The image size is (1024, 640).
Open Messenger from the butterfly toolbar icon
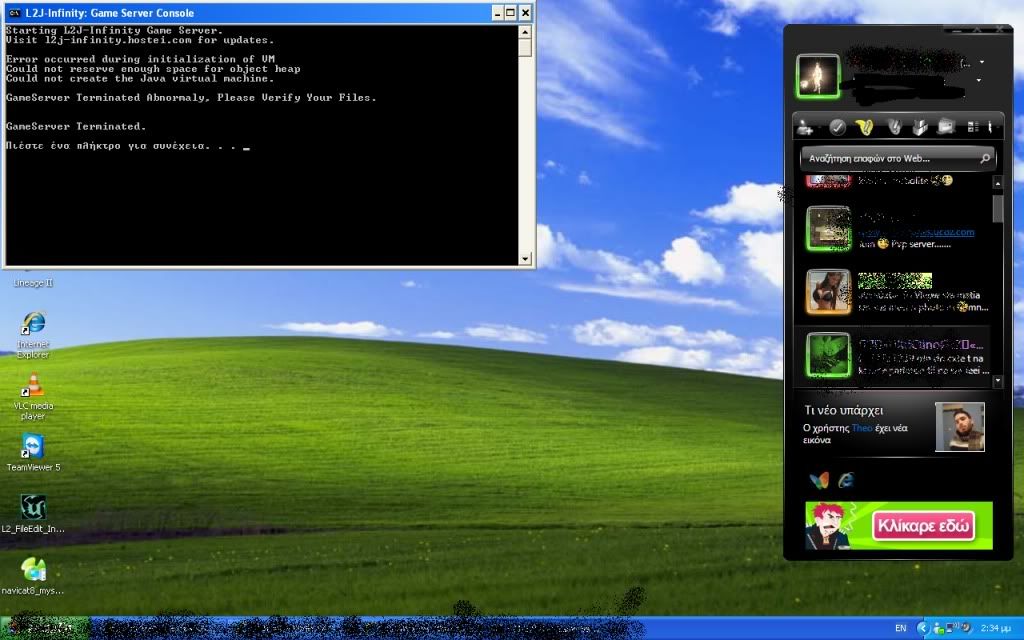pos(866,127)
